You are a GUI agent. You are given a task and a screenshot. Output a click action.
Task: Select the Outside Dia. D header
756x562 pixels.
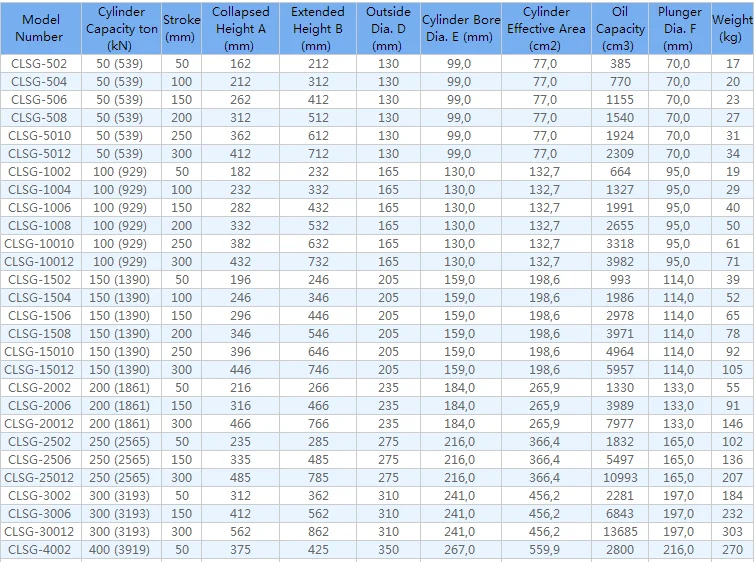(x=387, y=28)
